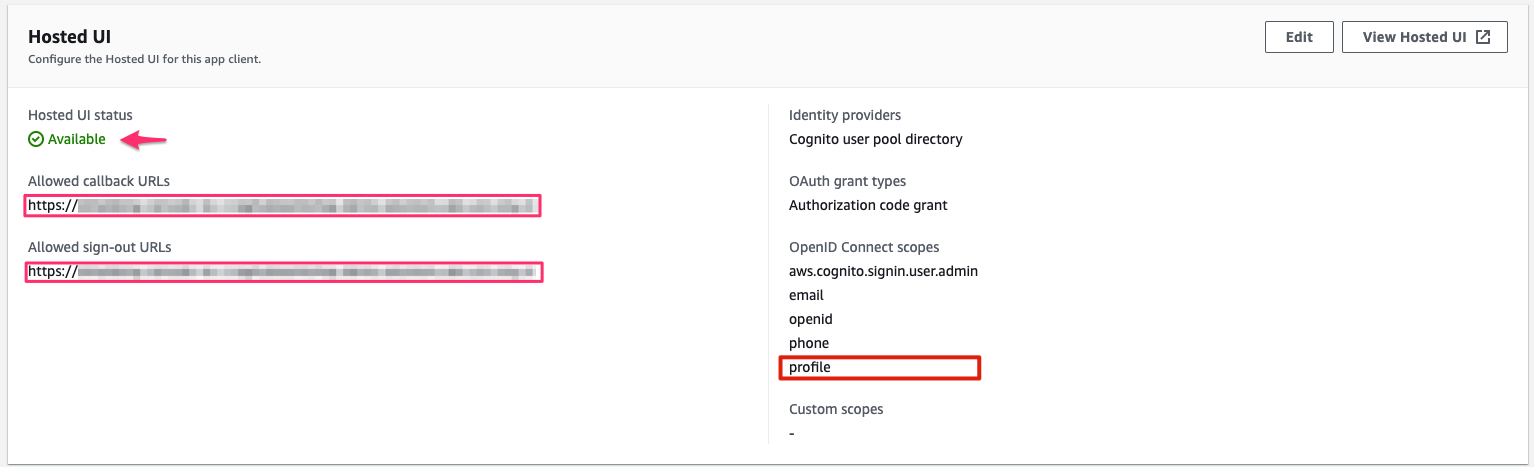
Task: Click the pink arrow pointing at Available
Action: pos(144,140)
